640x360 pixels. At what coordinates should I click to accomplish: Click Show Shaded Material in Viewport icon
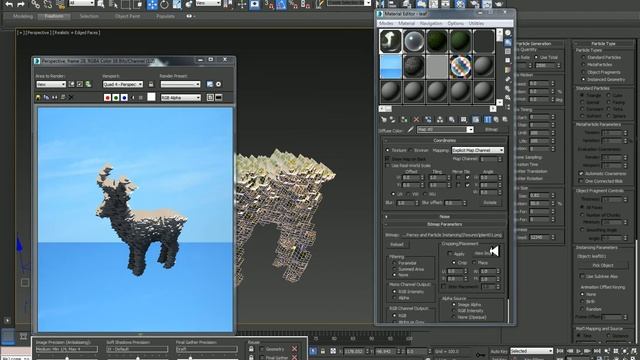(476, 120)
